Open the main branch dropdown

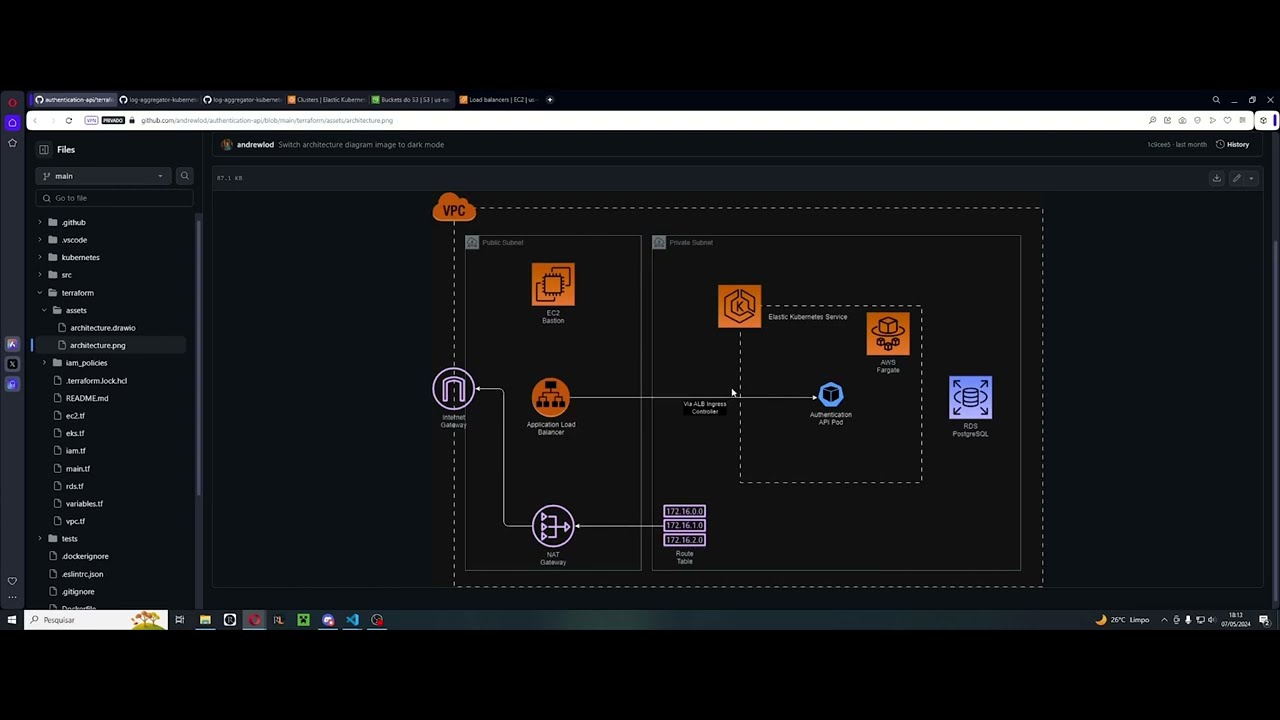(x=103, y=176)
